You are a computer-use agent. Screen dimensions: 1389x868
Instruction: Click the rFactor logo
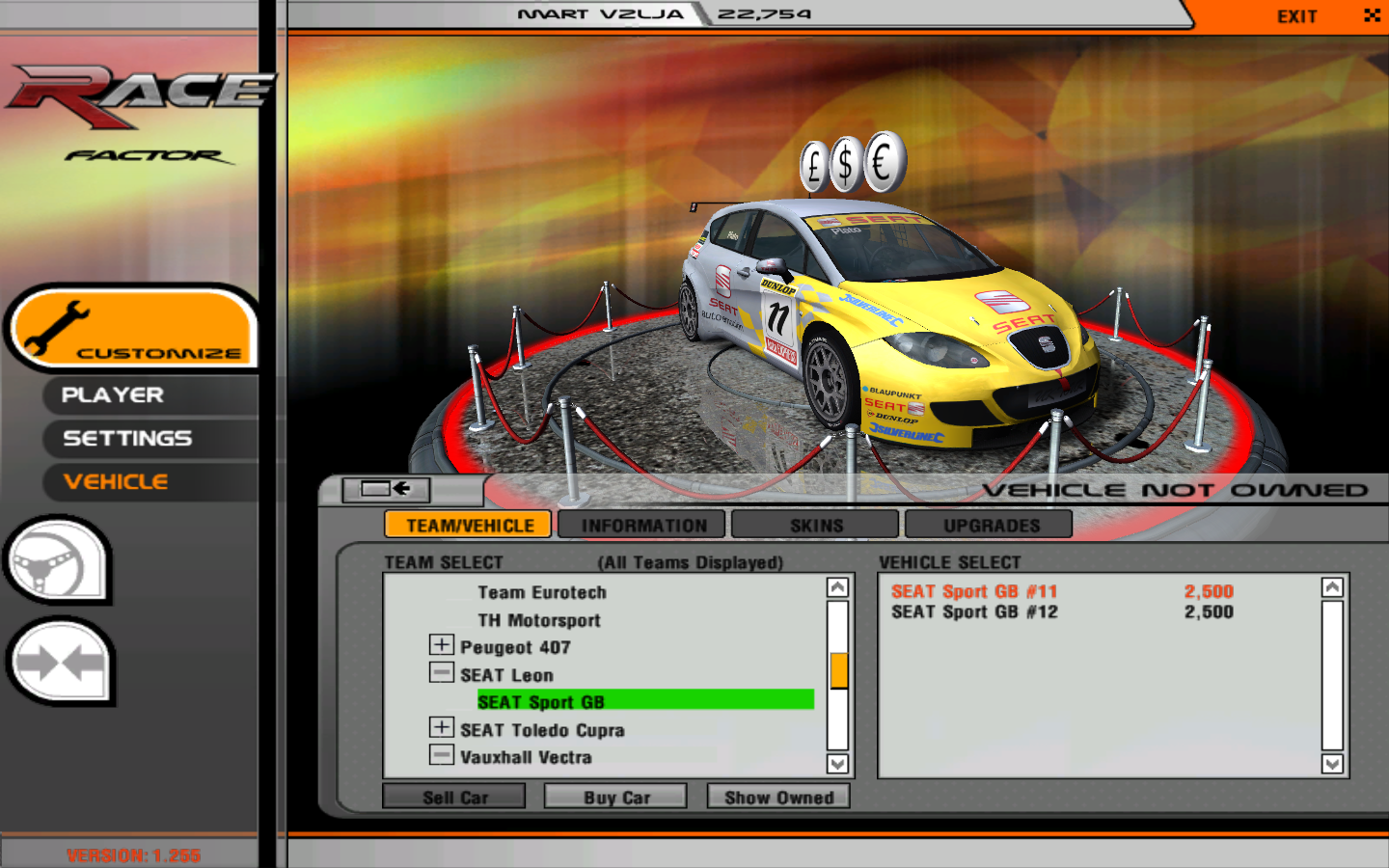coord(142,114)
